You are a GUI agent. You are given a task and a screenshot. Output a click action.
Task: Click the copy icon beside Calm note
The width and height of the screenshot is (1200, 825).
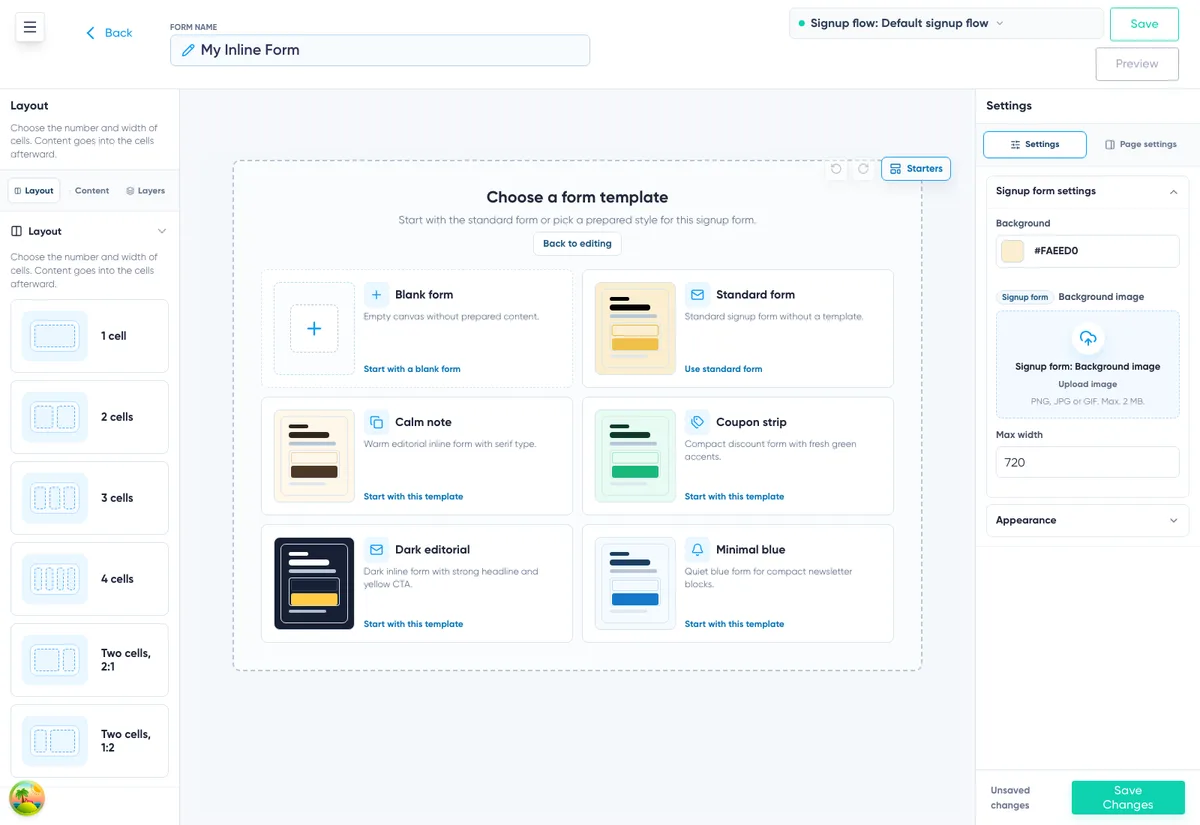376,422
